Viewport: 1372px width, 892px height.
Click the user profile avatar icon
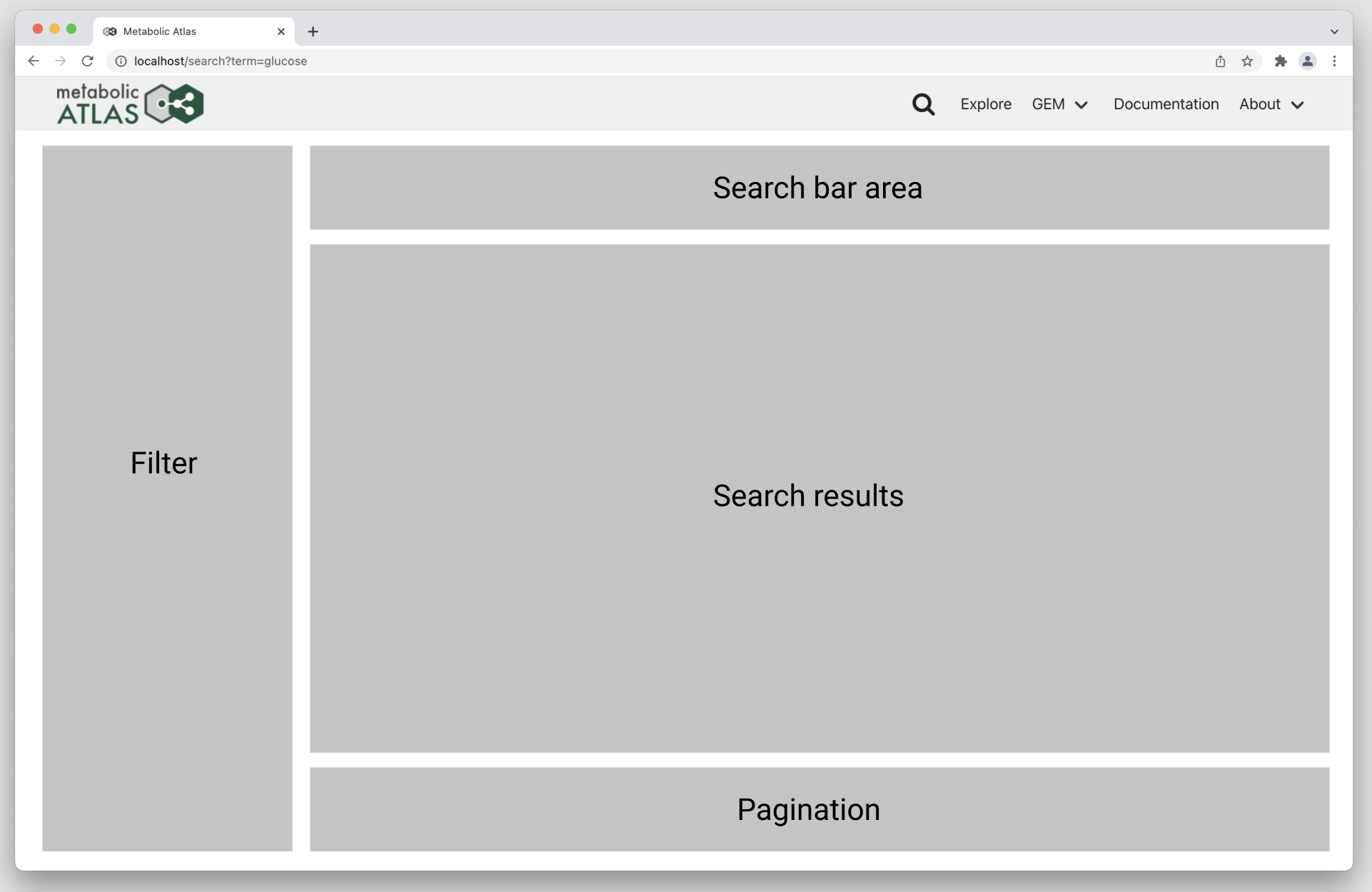pos(1307,61)
